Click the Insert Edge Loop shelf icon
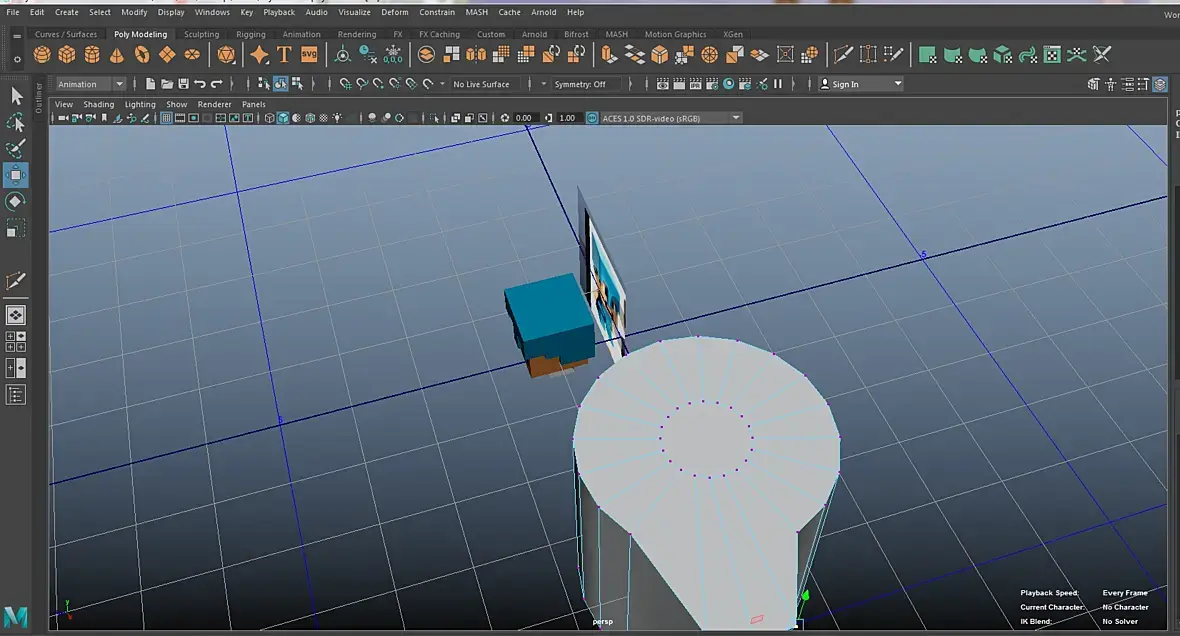 868,55
